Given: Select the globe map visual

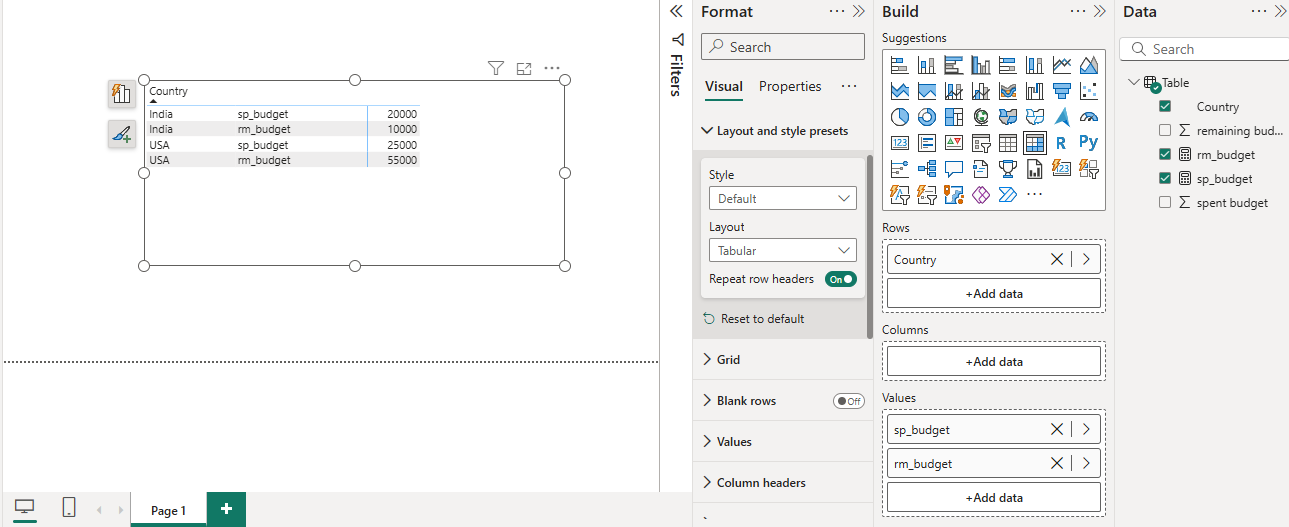Looking at the screenshot, I should 981,117.
